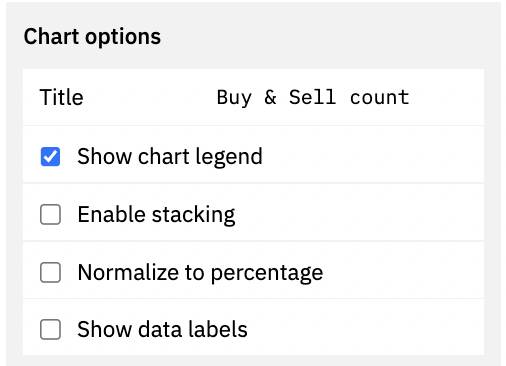Click the ampersand in the chart title
Screen dimensions: 506x366
[270, 97]
